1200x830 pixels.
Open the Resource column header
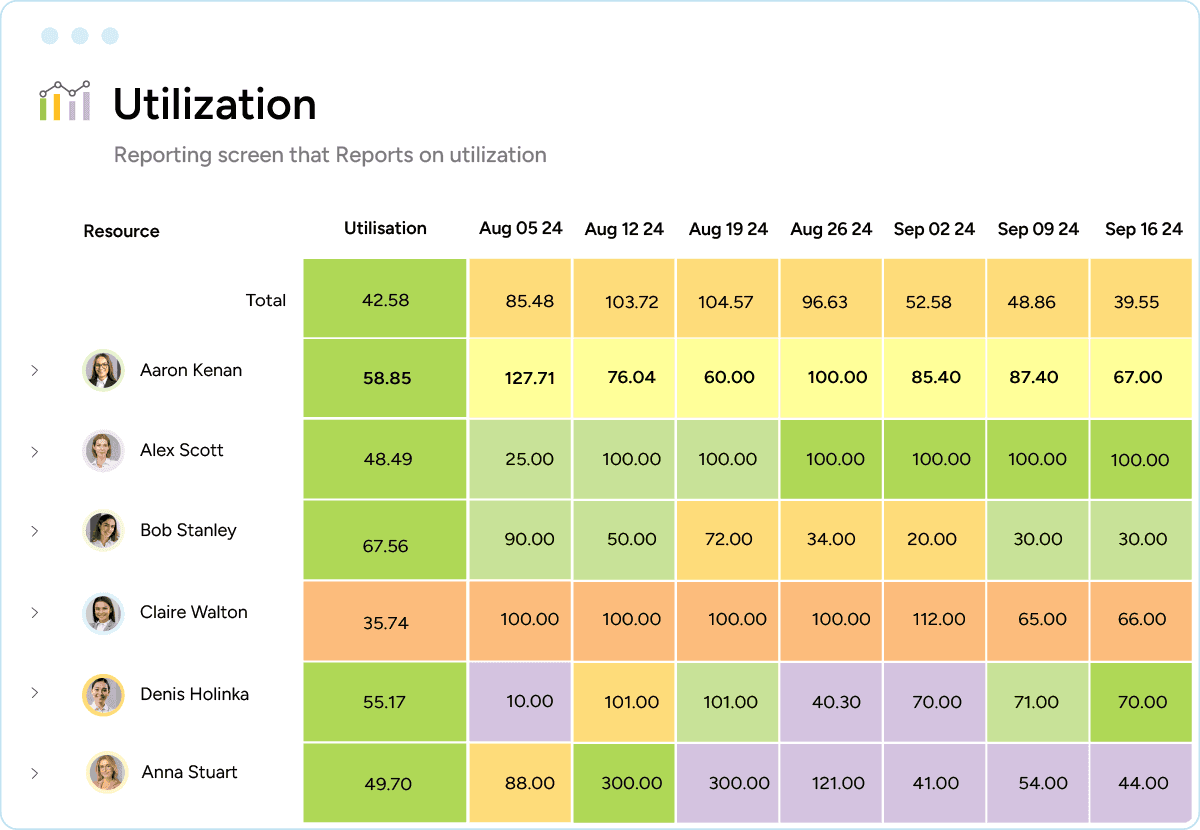121,231
